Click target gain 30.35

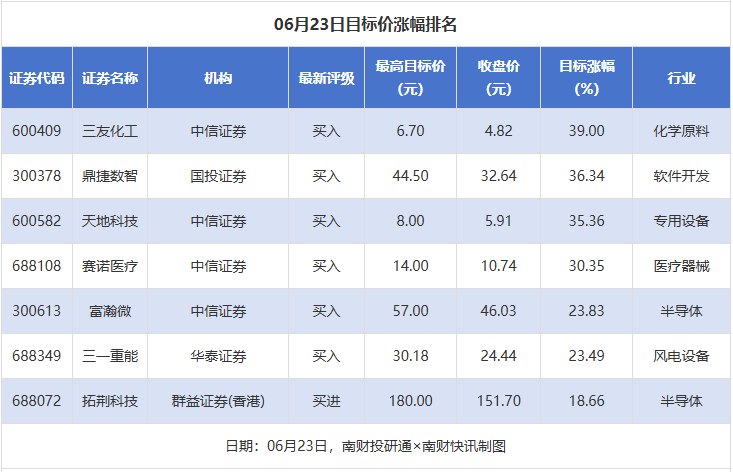click(x=587, y=266)
